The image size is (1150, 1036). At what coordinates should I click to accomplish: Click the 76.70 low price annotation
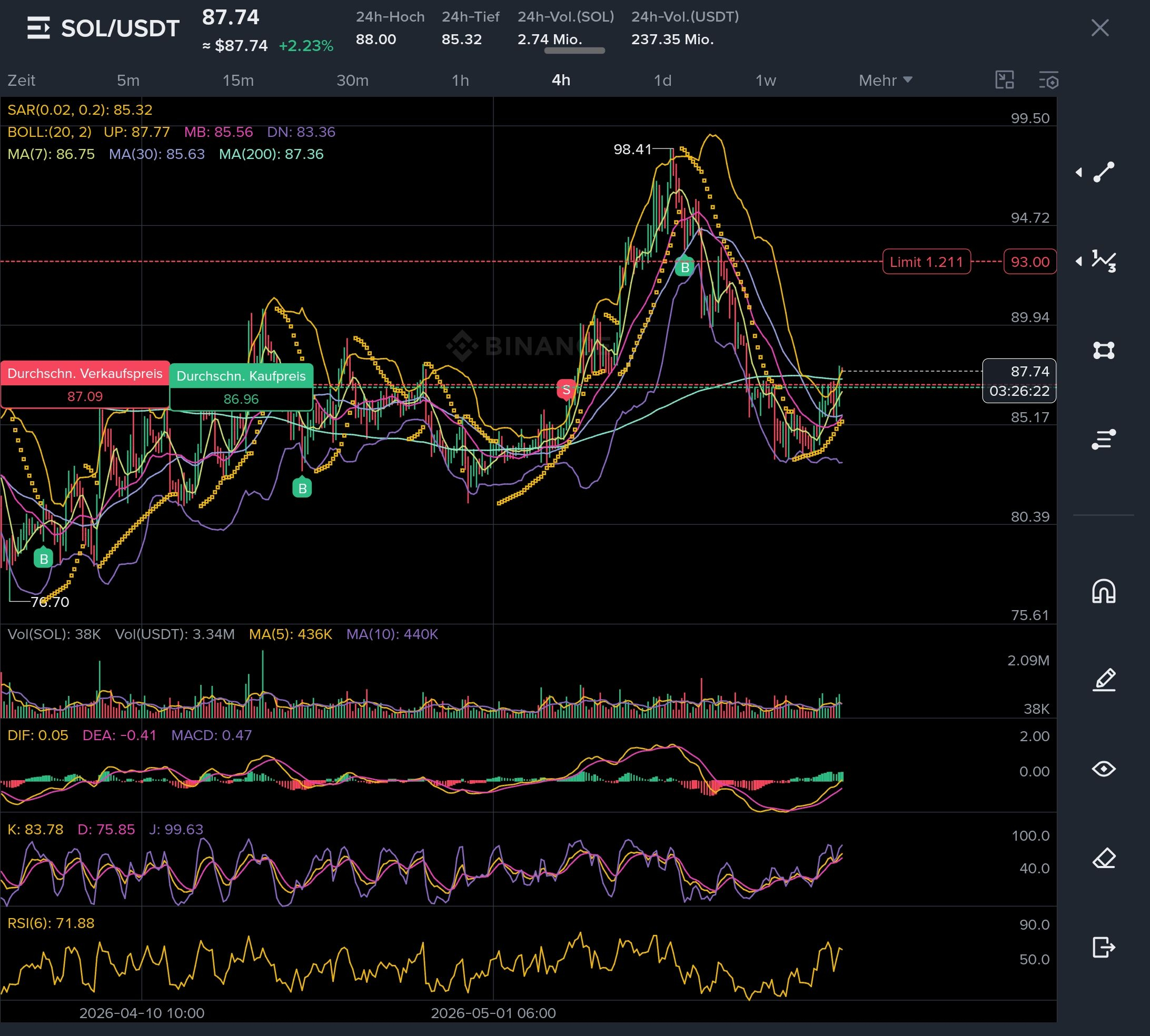50,602
